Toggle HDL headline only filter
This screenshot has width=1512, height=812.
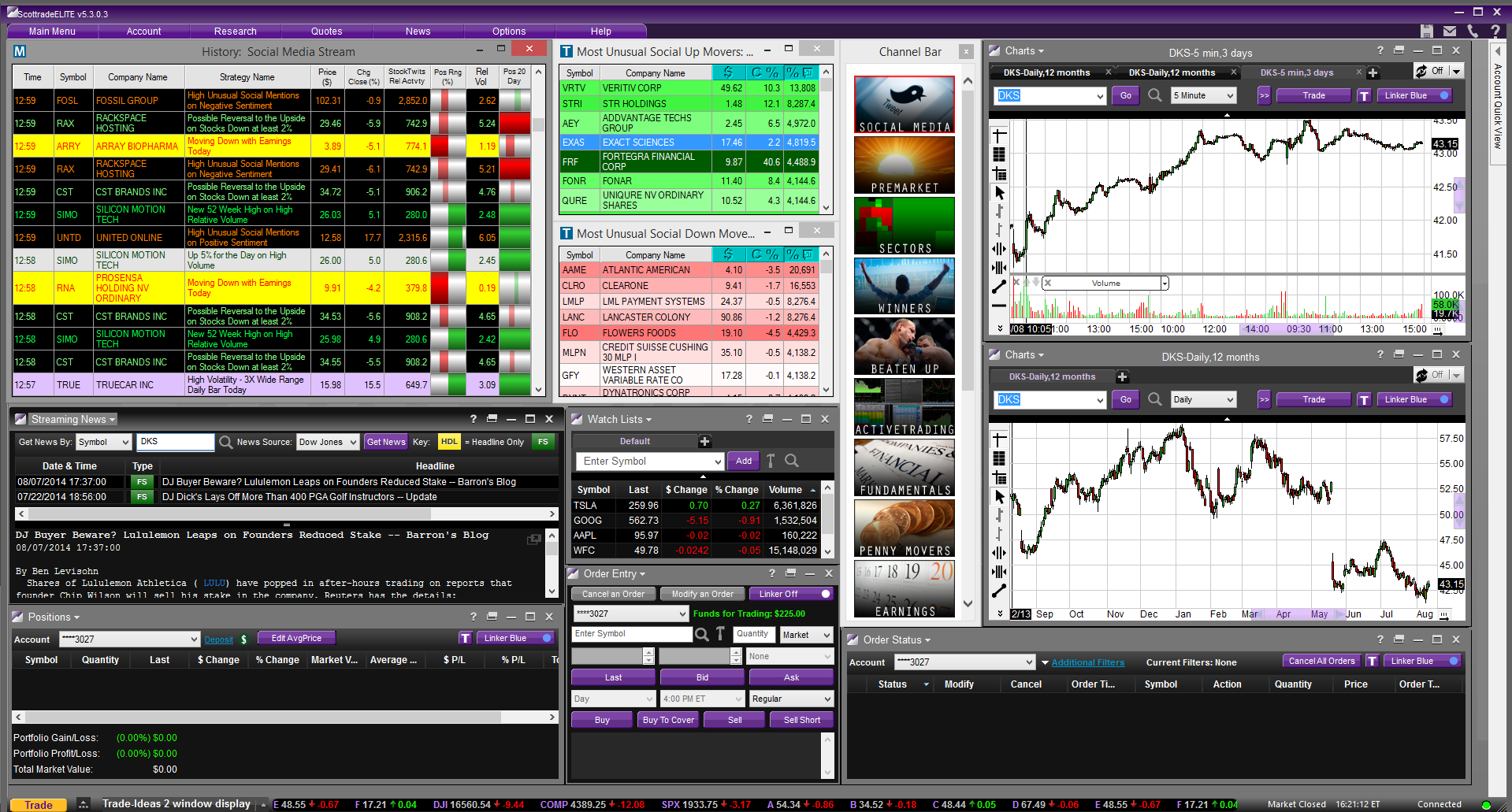(449, 442)
